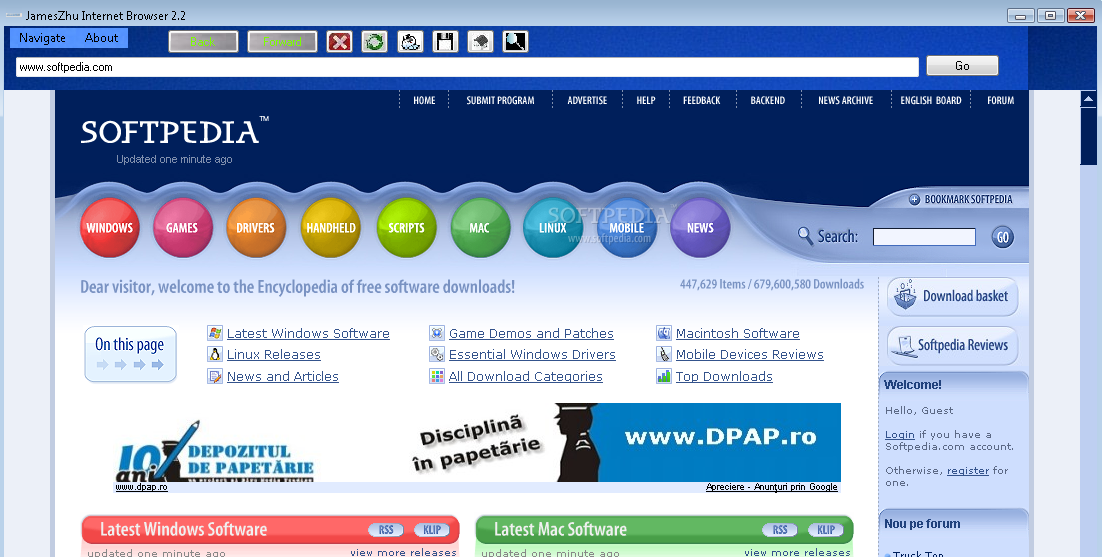
Task: Open Game Demos and Patches link
Action: [531, 334]
